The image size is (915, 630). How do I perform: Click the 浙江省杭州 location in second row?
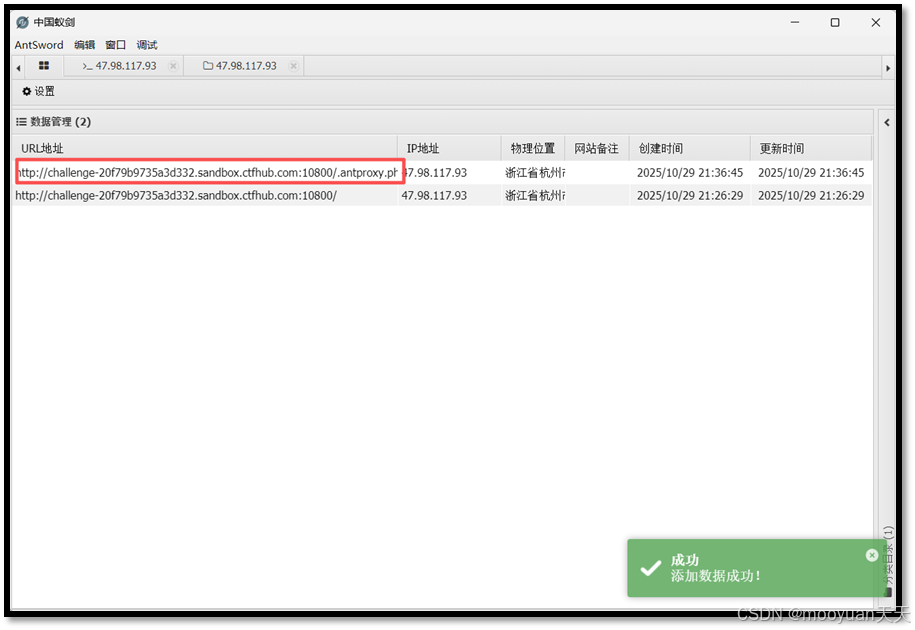pyautogui.click(x=535, y=195)
